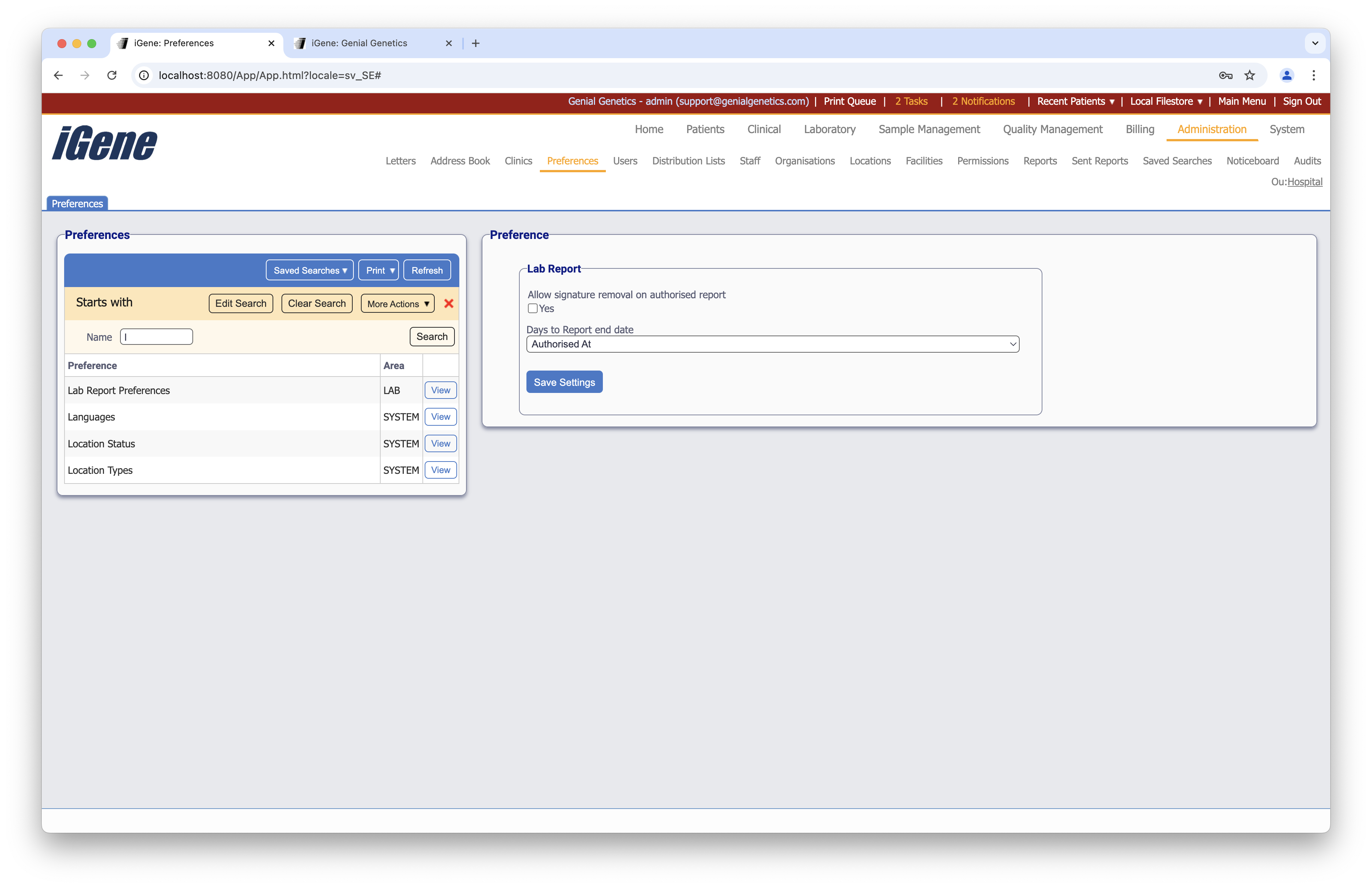Click the site information icon

coord(144,75)
